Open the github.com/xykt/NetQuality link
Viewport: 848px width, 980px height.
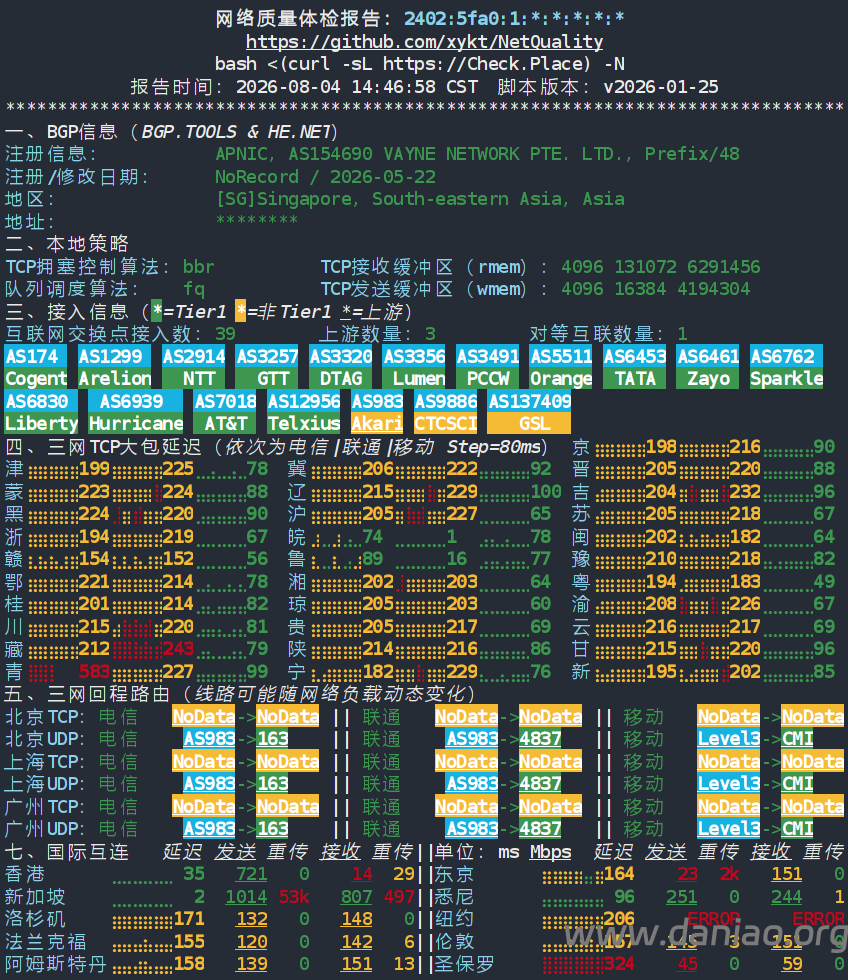coord(424,41)
